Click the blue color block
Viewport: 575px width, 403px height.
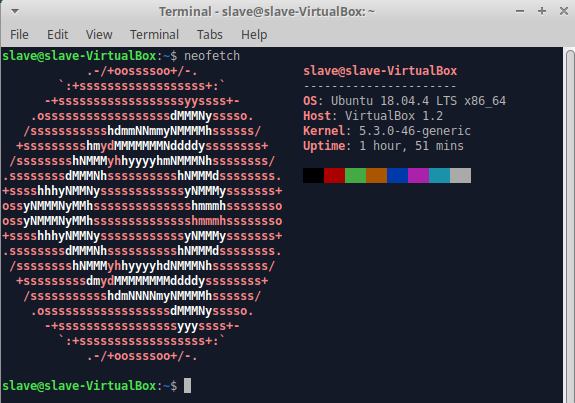[x=398, y=175]
